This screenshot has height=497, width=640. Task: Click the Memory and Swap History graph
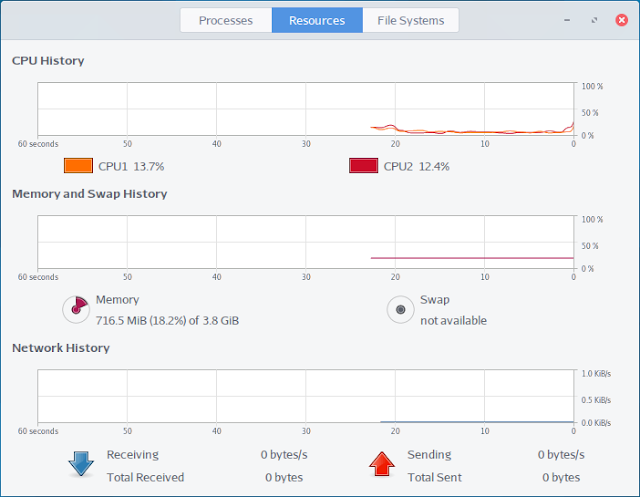306,242
